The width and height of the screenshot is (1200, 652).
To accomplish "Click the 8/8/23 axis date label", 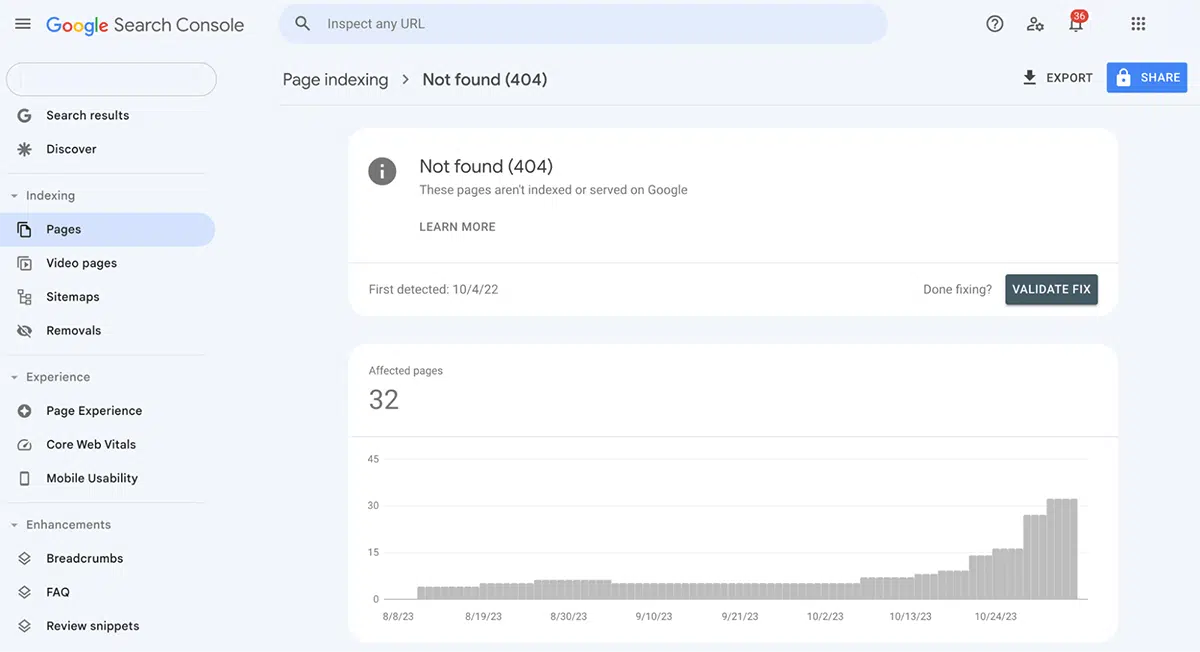I will [x=398, y=617].
